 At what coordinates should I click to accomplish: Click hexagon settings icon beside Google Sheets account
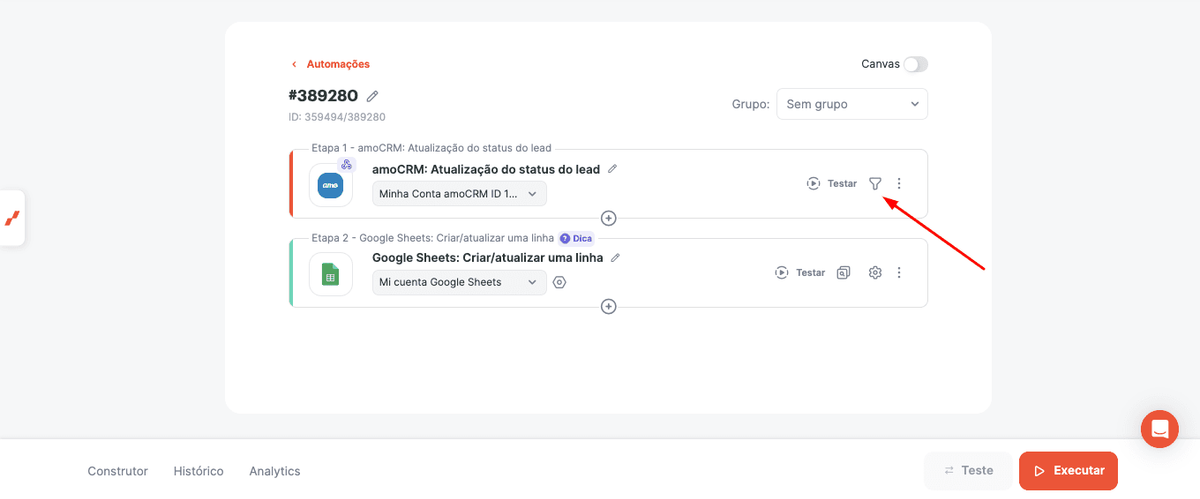(559, 283)
